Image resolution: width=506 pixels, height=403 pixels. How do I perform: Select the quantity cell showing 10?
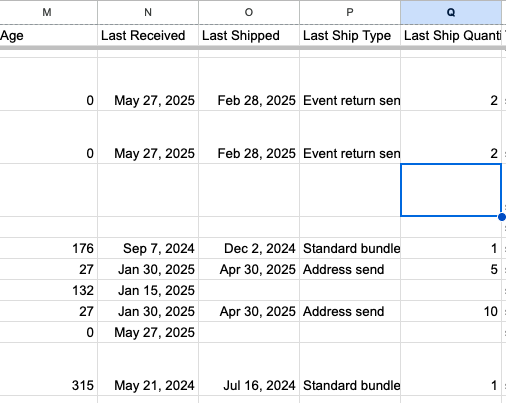451,311
